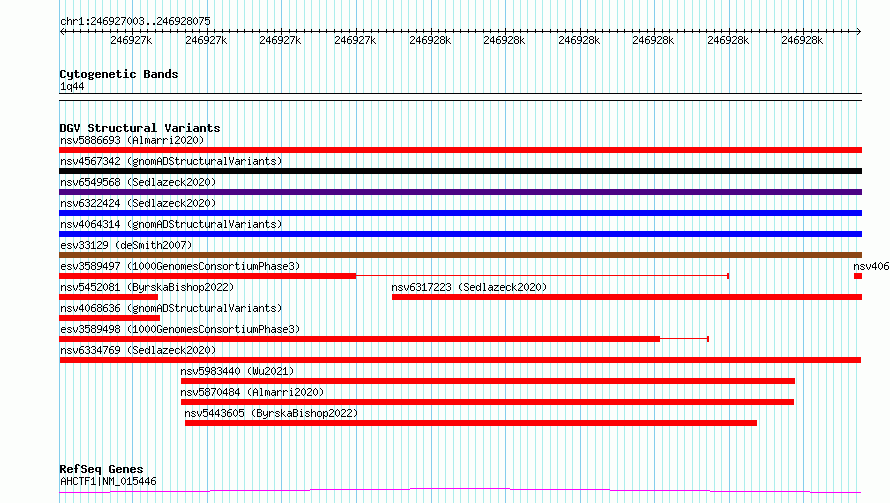Image resolution: width=890 pixels, height=503 pixels.
Task: Select the 1q44 cytogenetic band label
Action: 72,86
